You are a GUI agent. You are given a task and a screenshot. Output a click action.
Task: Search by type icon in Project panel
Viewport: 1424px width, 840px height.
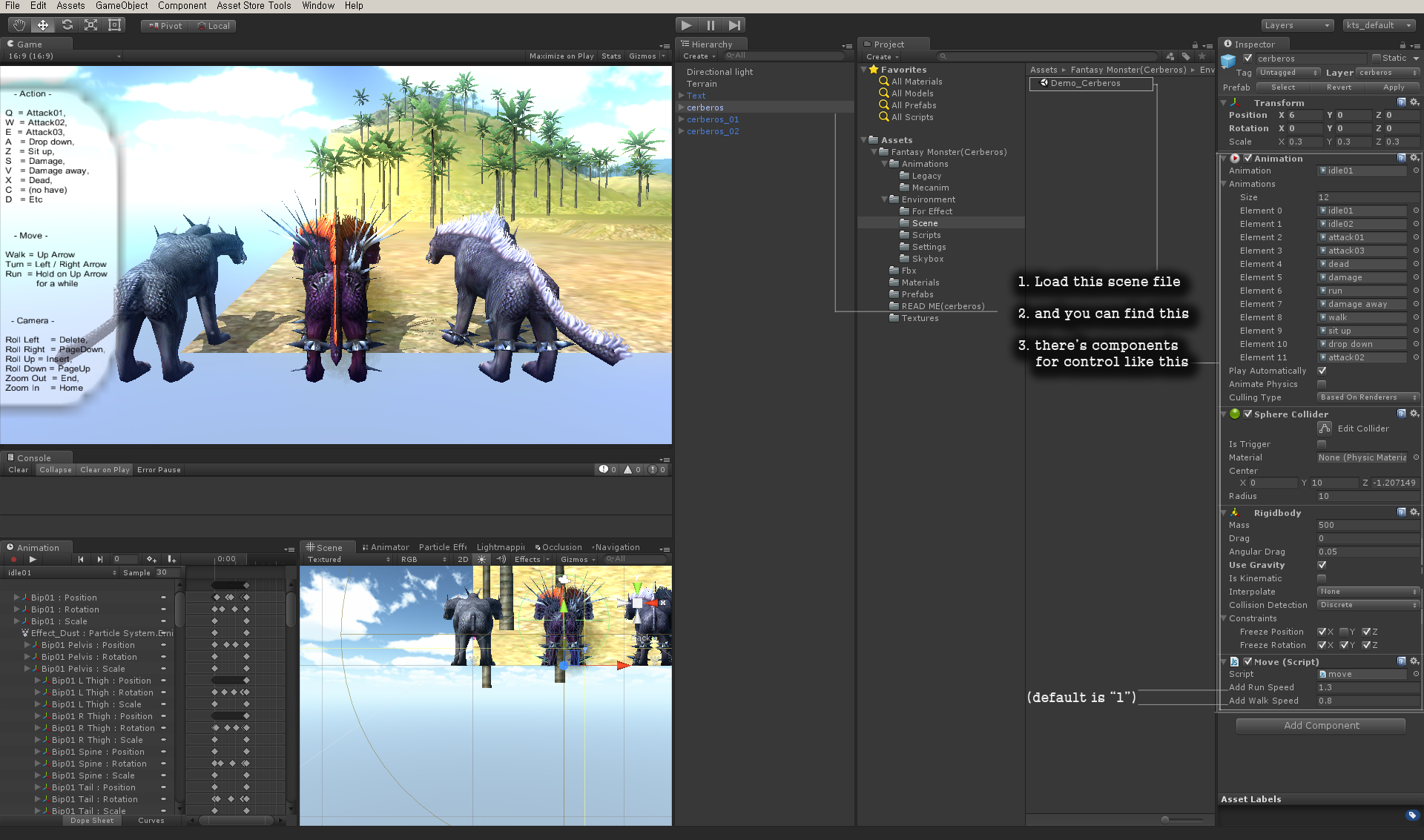pyautogui.click(x=1170, y=56)
